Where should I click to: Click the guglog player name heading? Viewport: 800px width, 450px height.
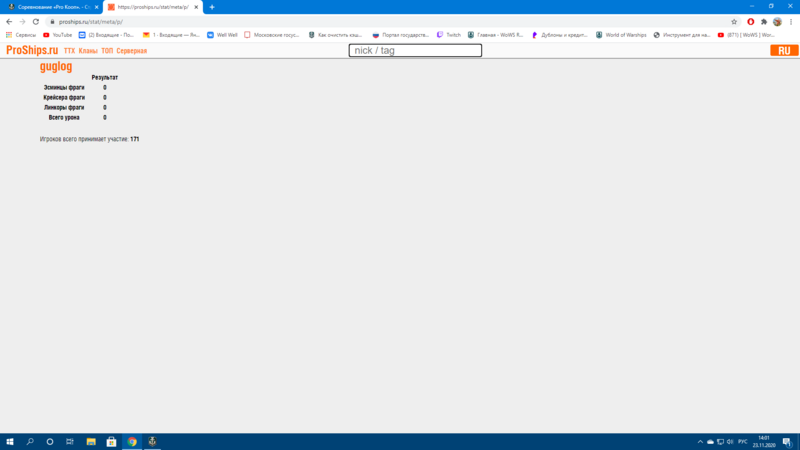click(x=56, y=67)
